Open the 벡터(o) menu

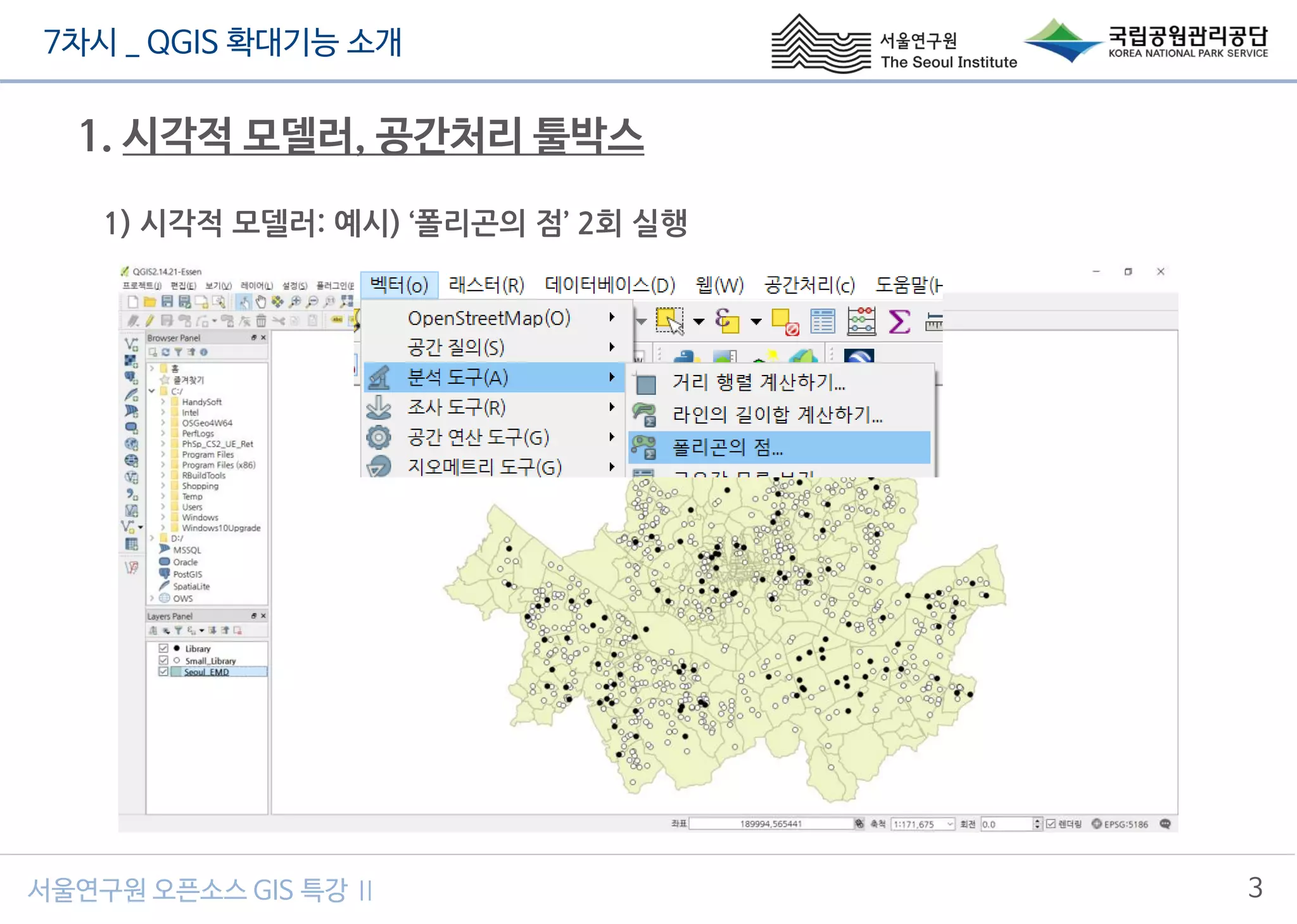tap(400, 285)
